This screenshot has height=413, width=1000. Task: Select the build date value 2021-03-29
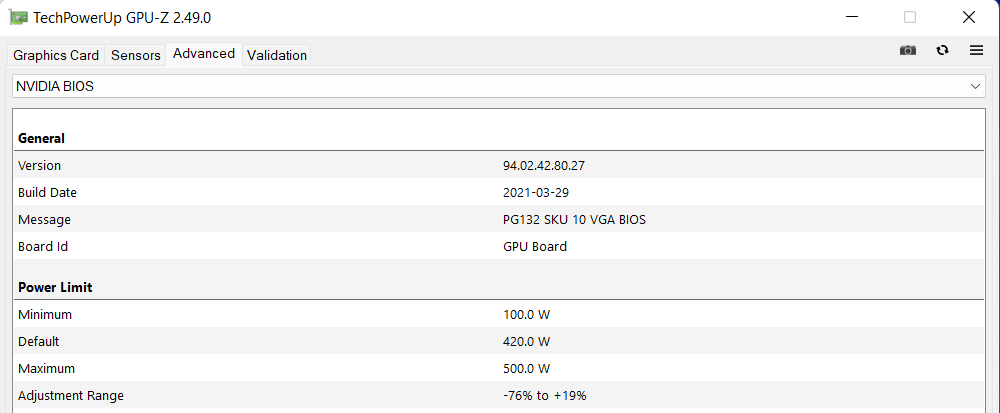tap(536, 192)
